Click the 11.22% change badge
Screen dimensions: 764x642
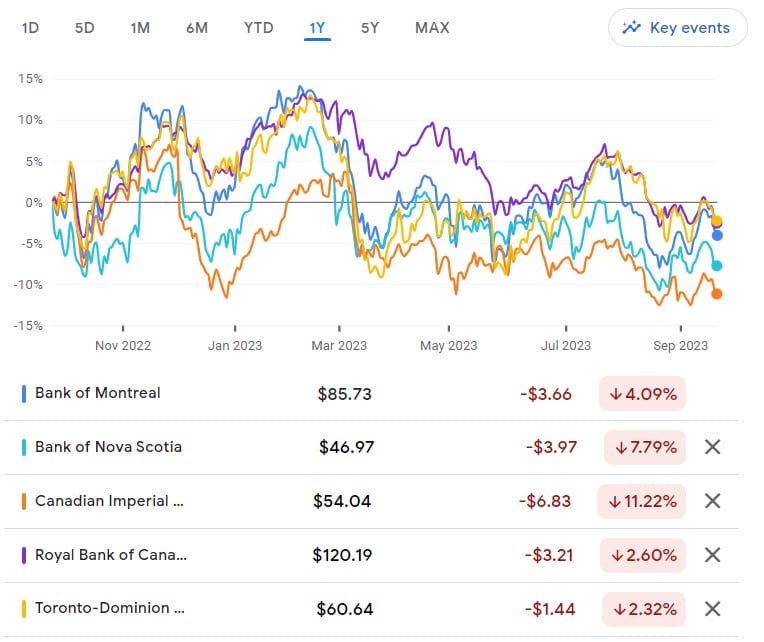[x=641, y=501]
